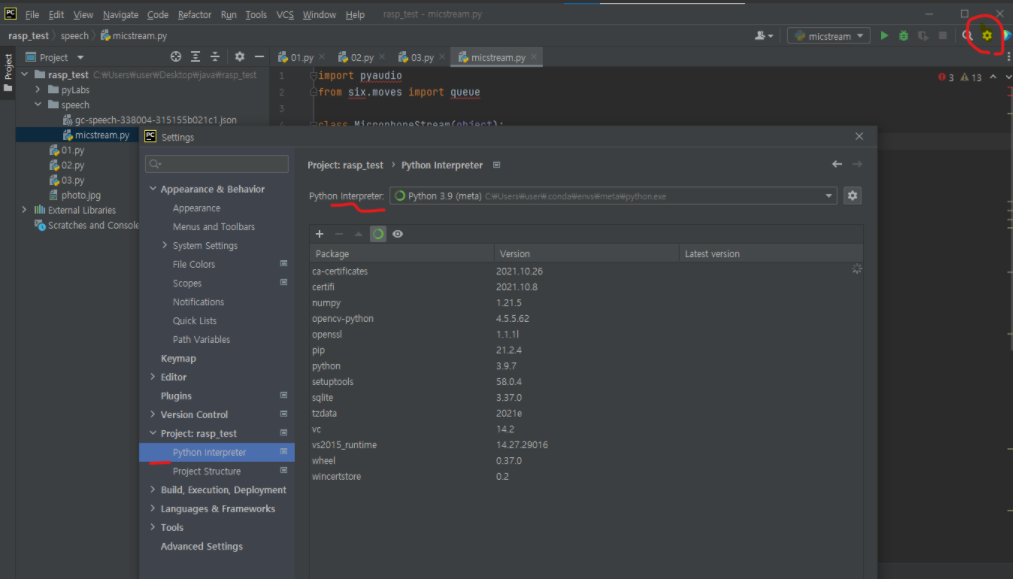Screen dimensions: 1013x579
Task: Collapse speech folder in project tree
Action: coord(37,104)
